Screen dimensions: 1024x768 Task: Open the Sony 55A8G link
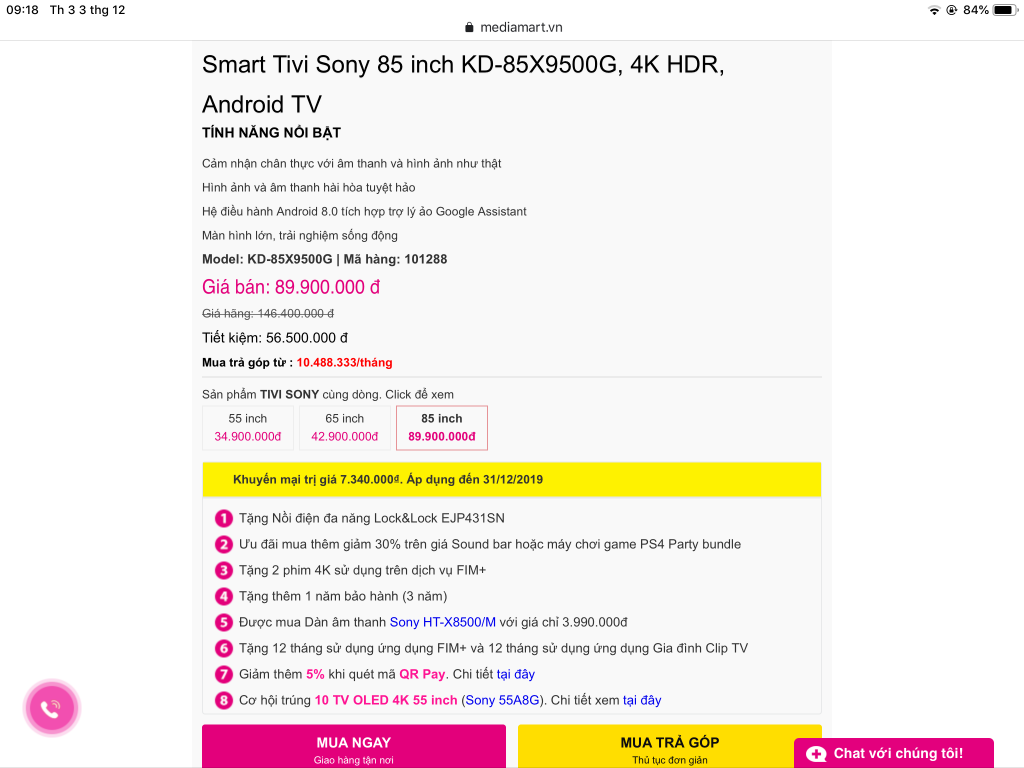tap(503, 701)
